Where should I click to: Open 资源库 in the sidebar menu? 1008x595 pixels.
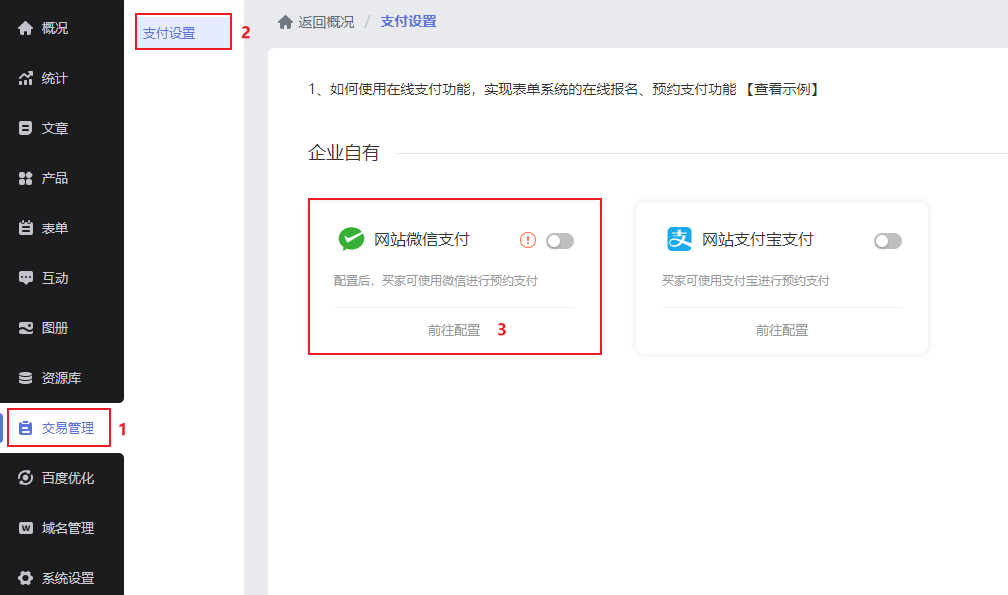pyautogui.click(x=62, y=378)
